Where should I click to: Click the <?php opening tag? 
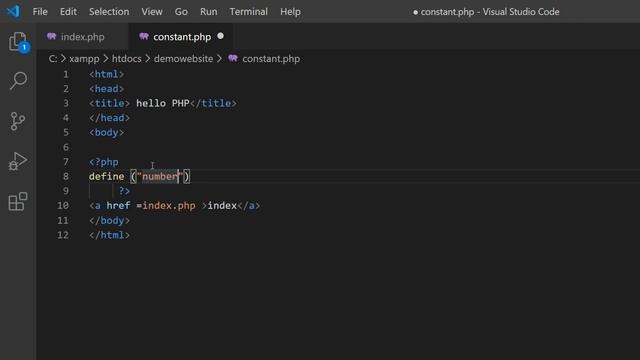pyautogui.click(x=104, y=162)
